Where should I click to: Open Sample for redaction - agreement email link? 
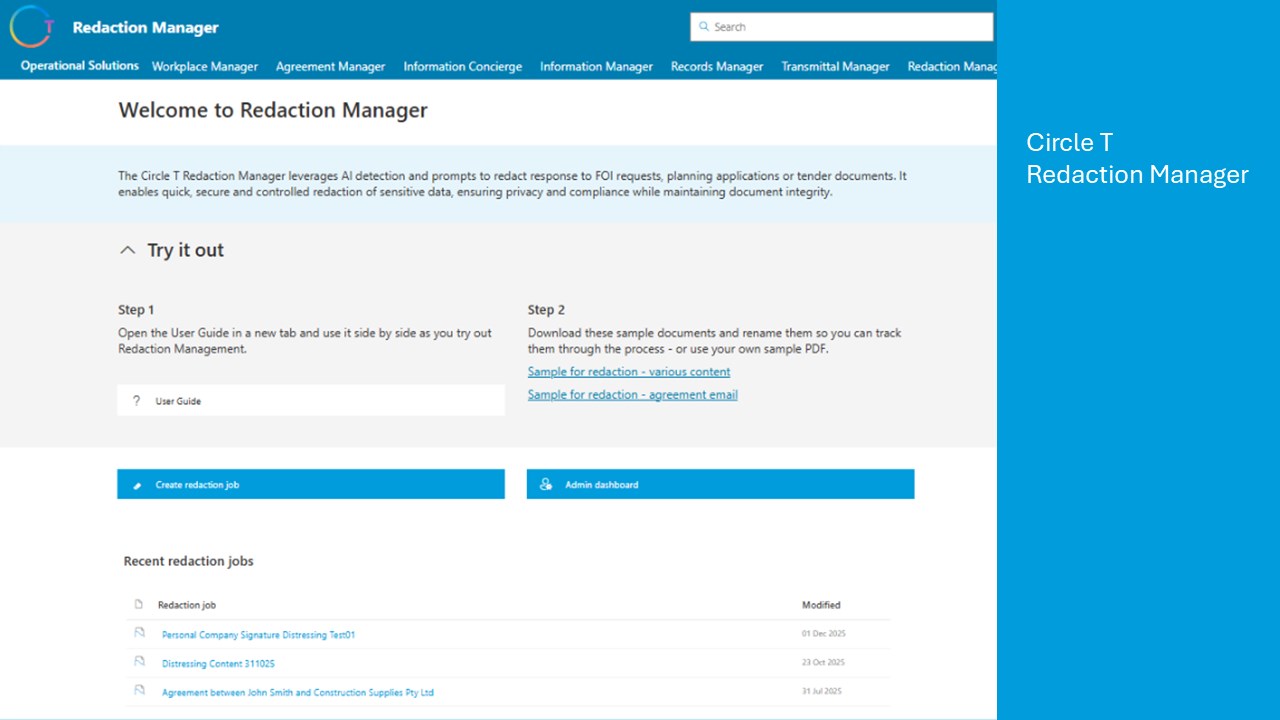click(x=633, y=395)
